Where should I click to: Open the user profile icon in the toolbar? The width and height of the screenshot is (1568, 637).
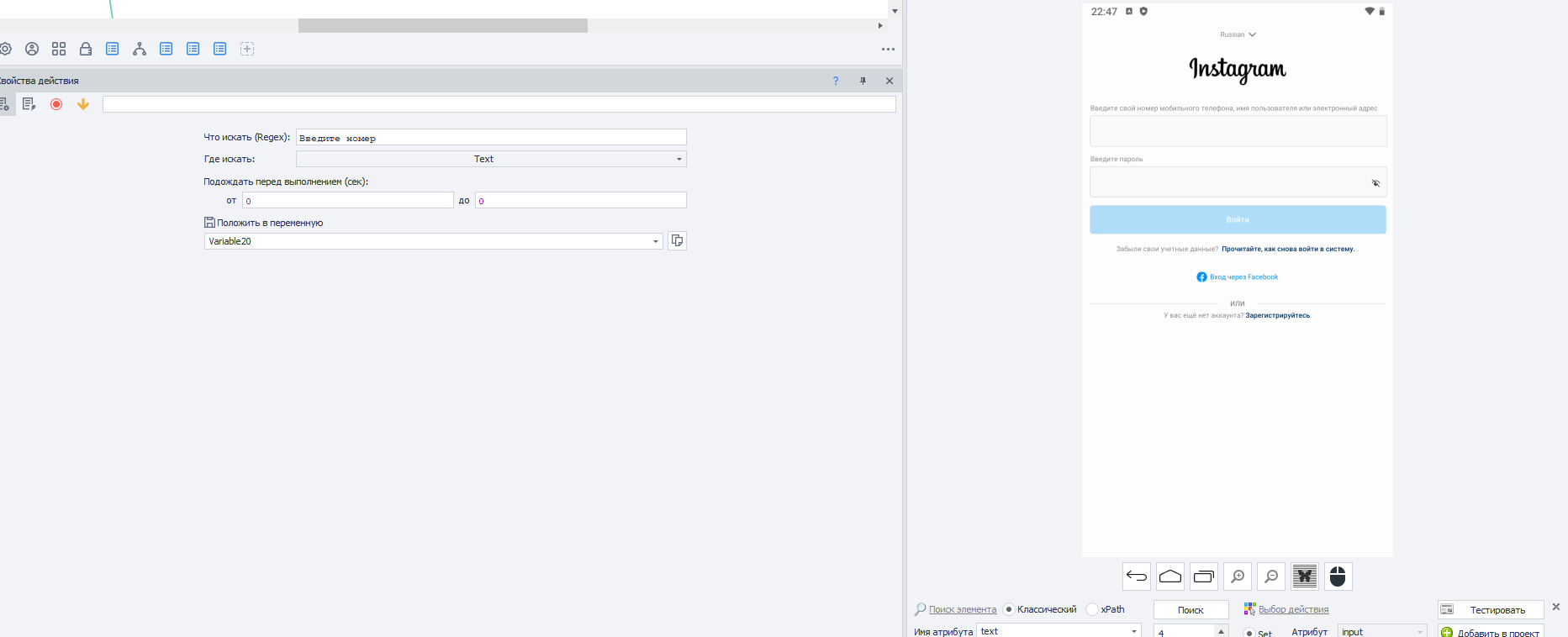coord(32,49)
